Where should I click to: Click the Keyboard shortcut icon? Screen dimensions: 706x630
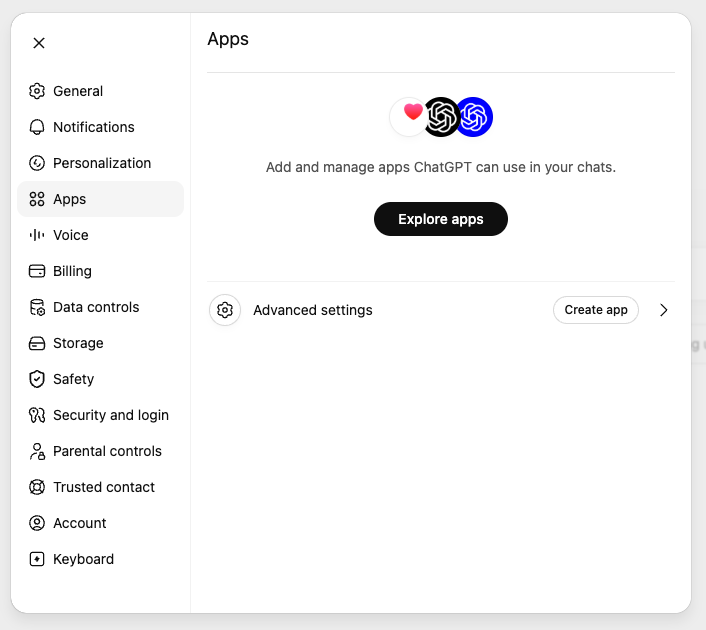(37, 559)
